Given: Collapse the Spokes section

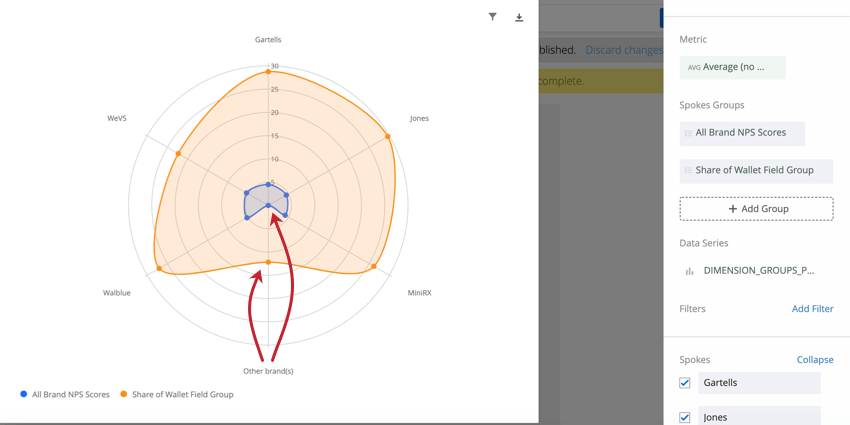Looking at the screenshot, I should click(815, 360).
